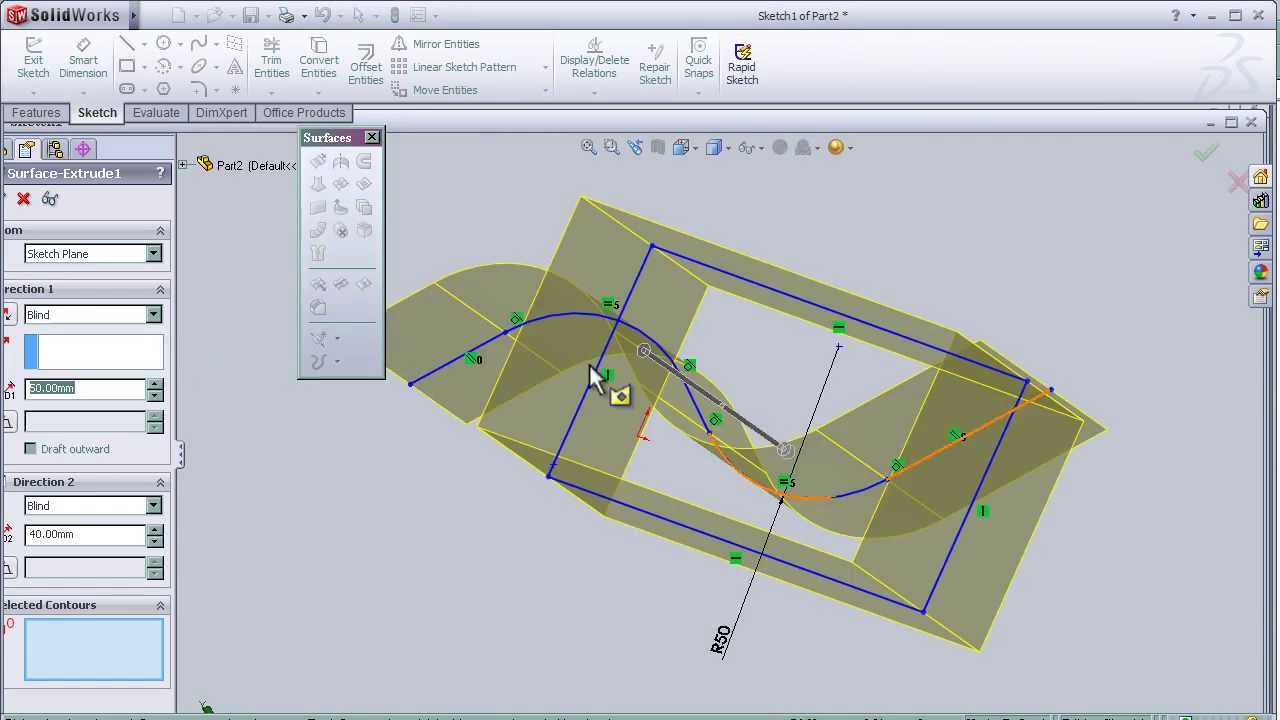1280x720 pixels.
Task: Click the New document icon
Action: click(x=179, y=15)
